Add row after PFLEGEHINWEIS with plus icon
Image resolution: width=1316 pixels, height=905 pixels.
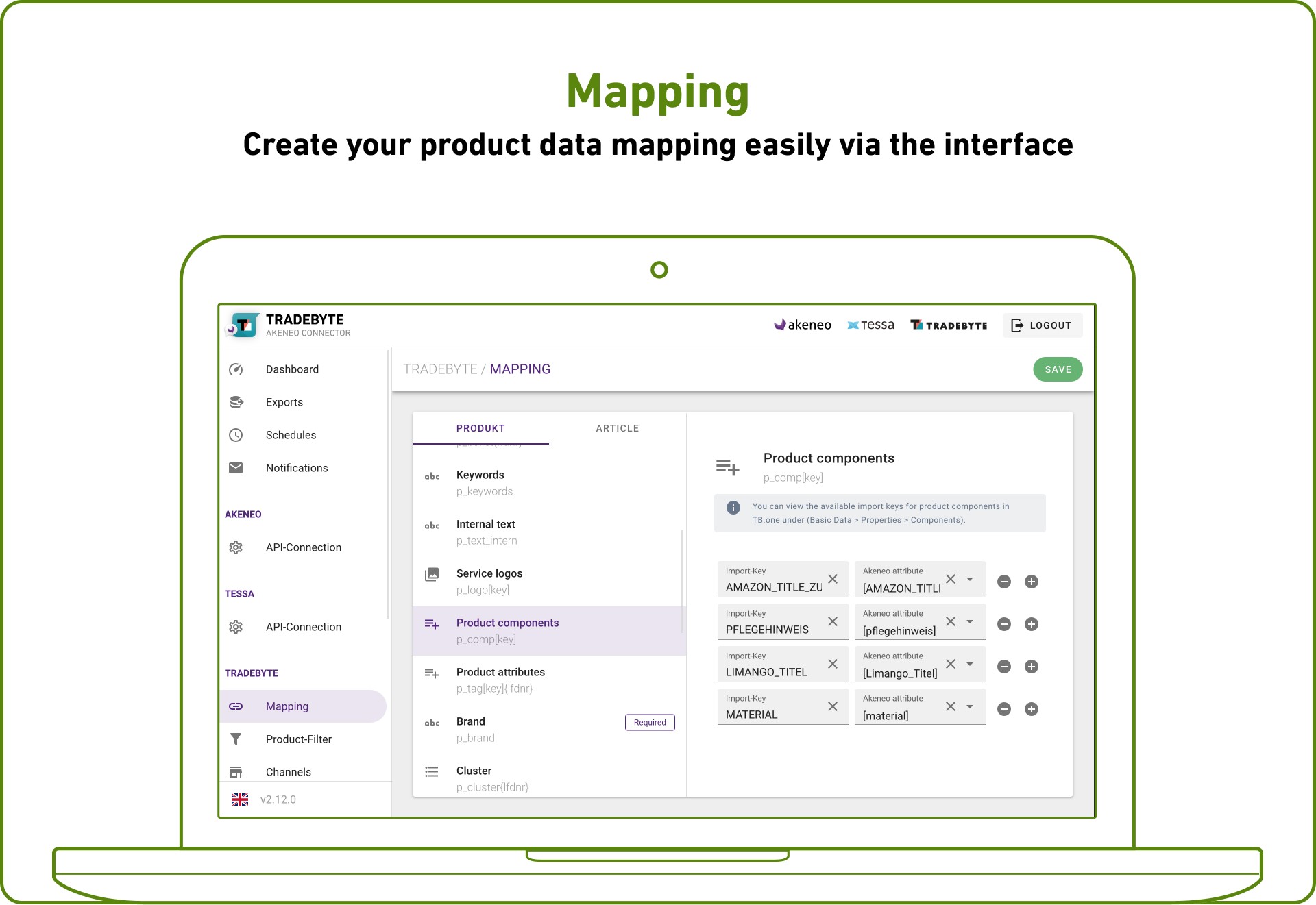[1032, 624]
